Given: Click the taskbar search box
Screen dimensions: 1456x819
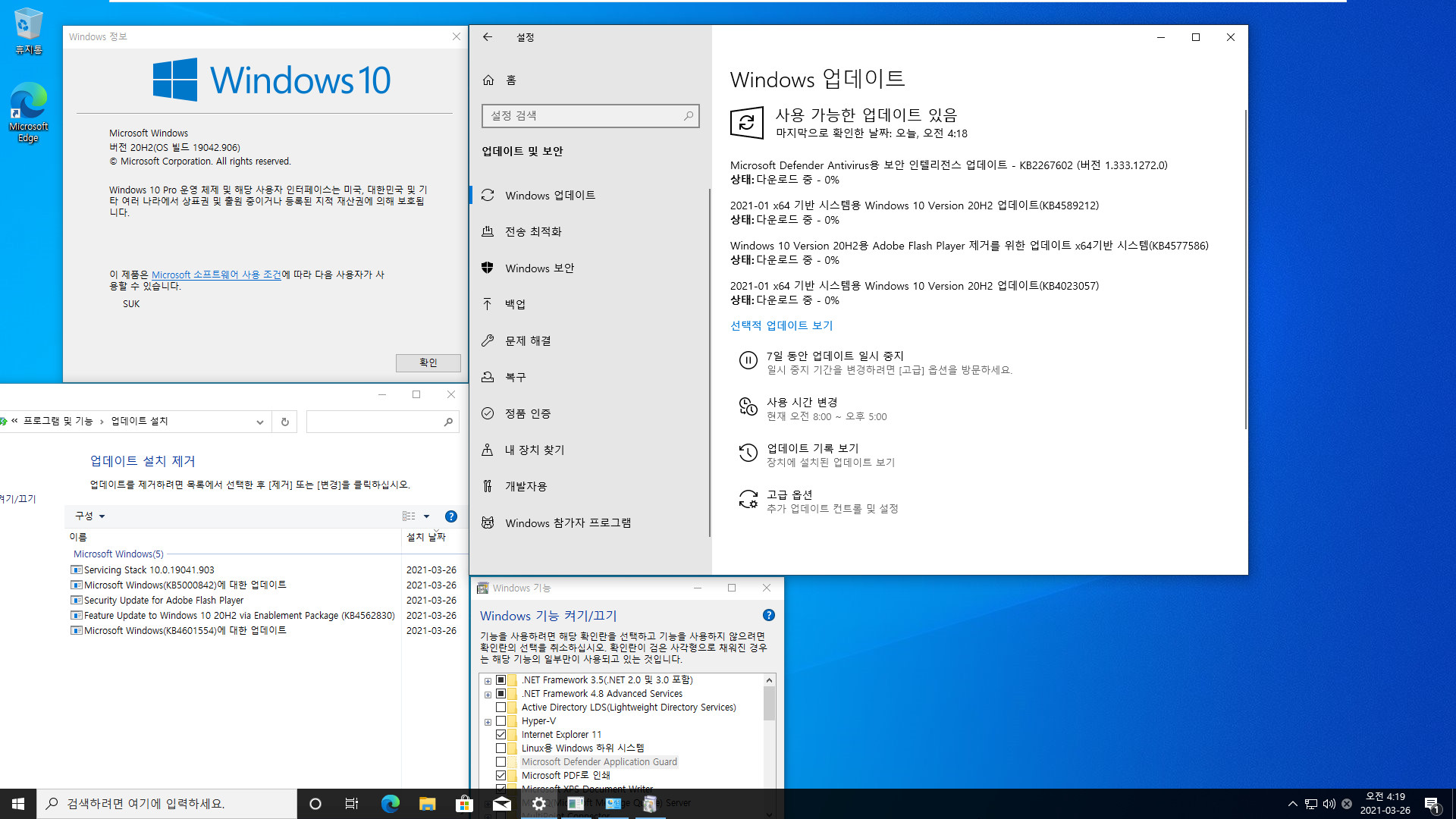Looking at the screenshot, I should tap(167, 804).
